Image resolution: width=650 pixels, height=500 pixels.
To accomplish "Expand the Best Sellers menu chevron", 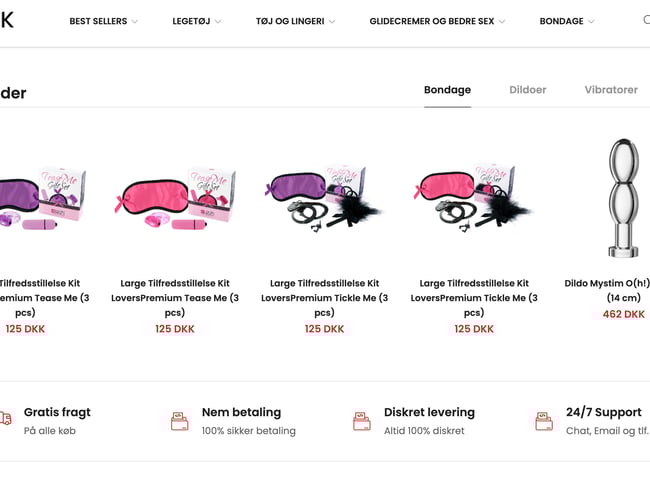I will coord(135,21).
